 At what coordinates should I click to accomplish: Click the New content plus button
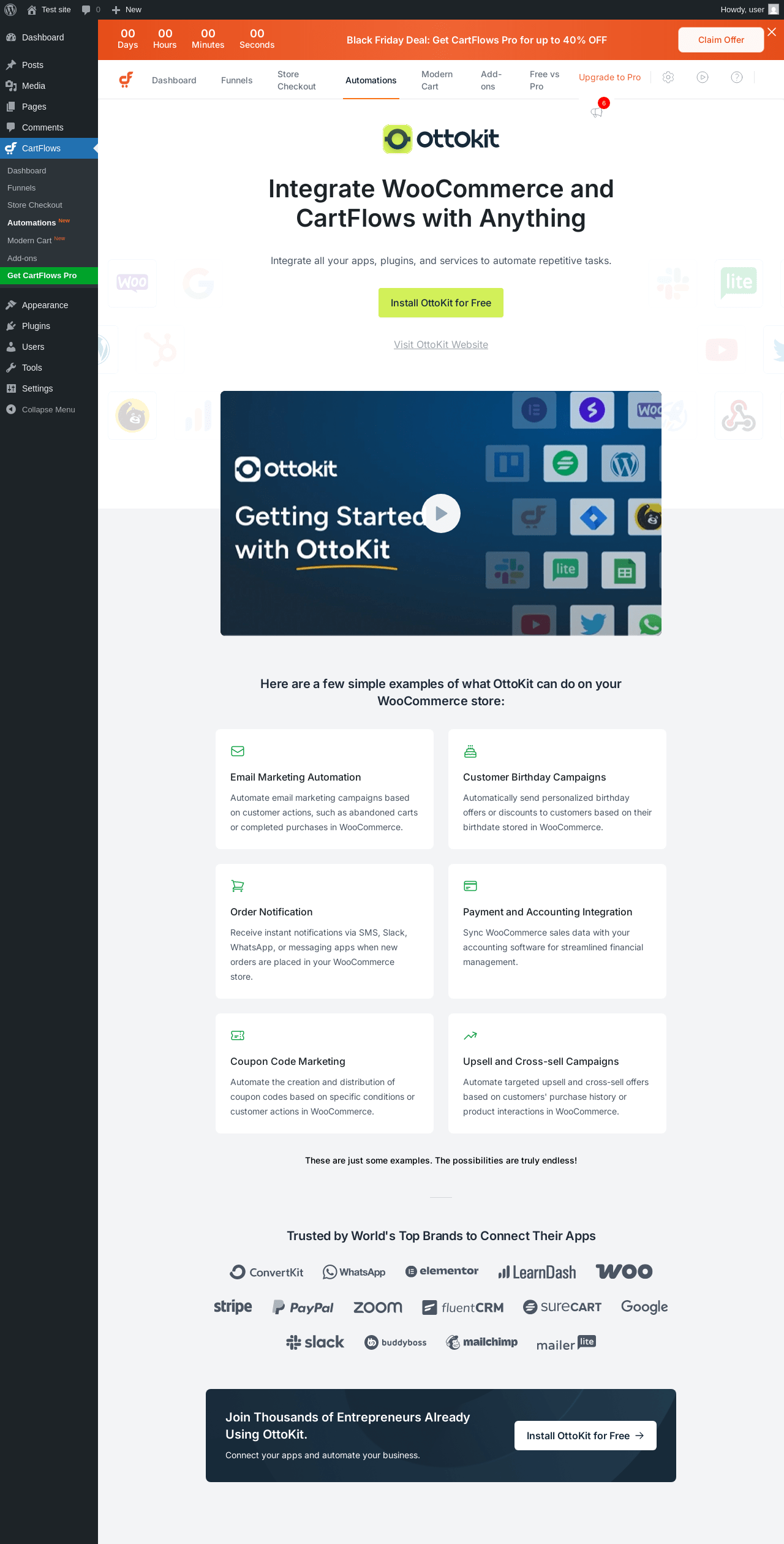coord(126,10)
